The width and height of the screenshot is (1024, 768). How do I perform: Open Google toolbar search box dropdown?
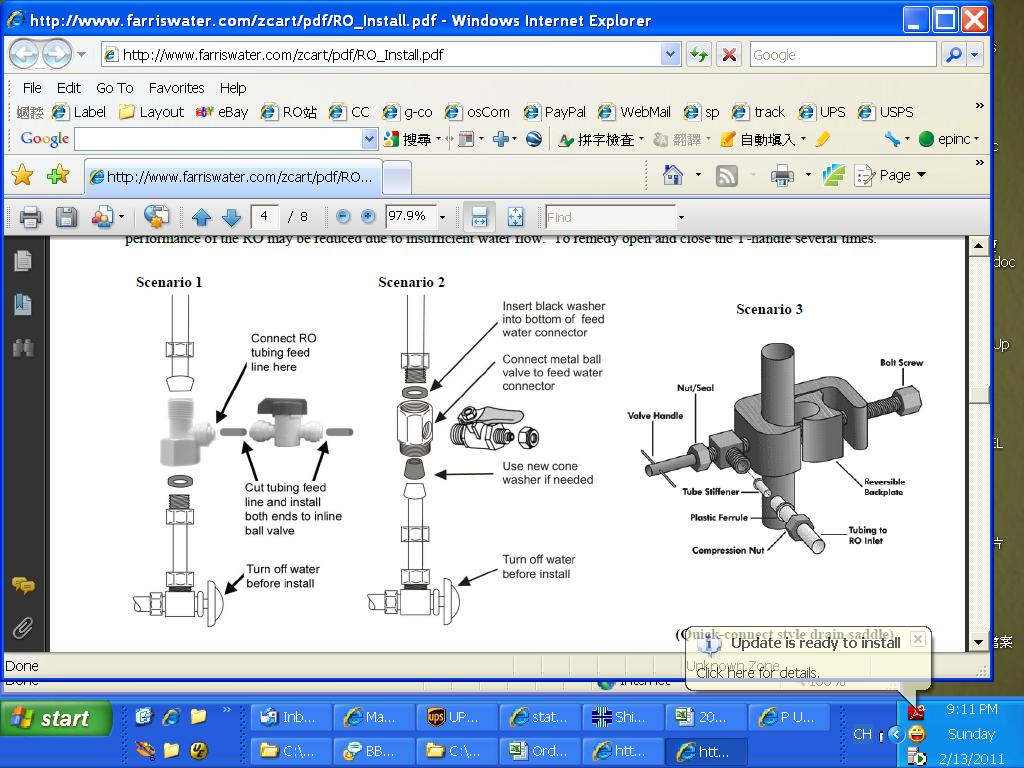(x=369, y=139)
